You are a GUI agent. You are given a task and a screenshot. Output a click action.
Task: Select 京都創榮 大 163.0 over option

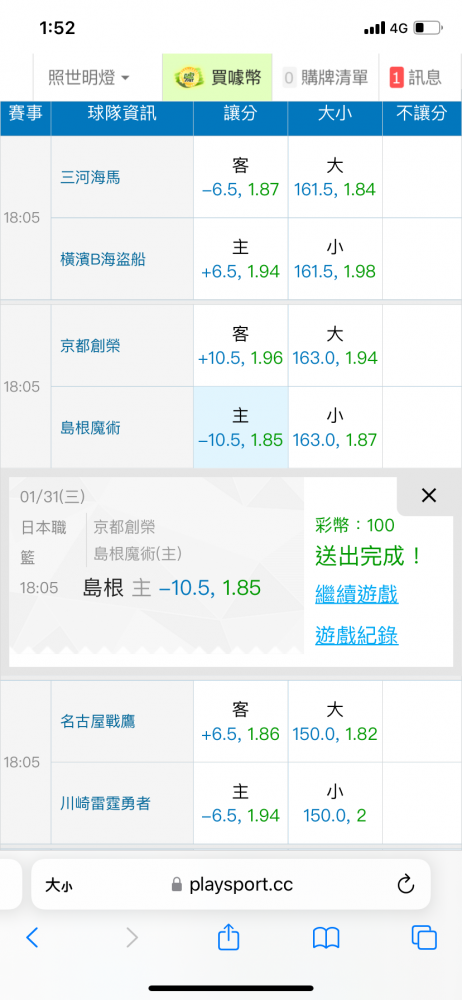point(335,346)
